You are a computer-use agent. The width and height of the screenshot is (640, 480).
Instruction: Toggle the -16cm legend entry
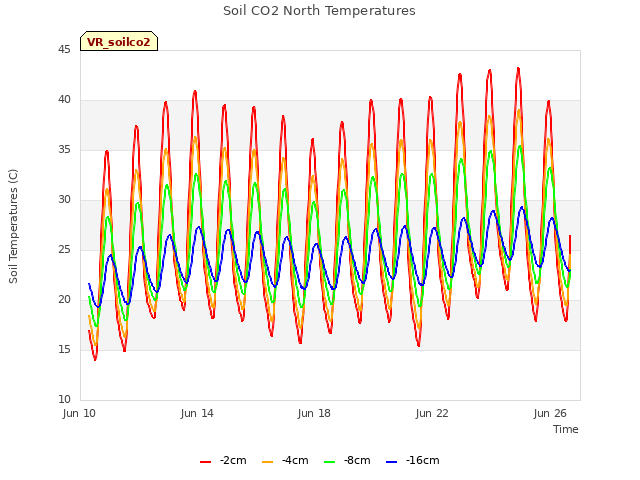(x=413, y=461)
